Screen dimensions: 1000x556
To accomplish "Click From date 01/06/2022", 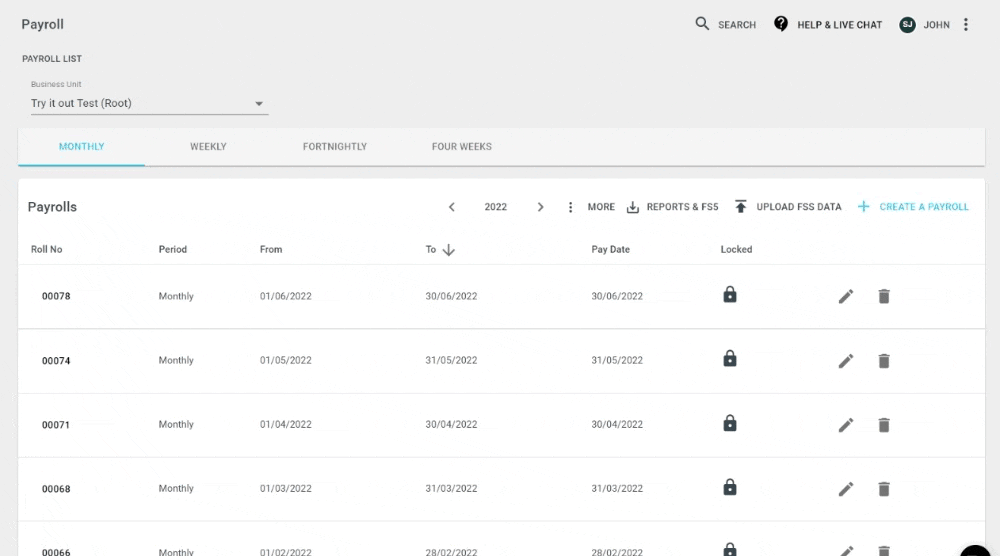I will 286,296.
